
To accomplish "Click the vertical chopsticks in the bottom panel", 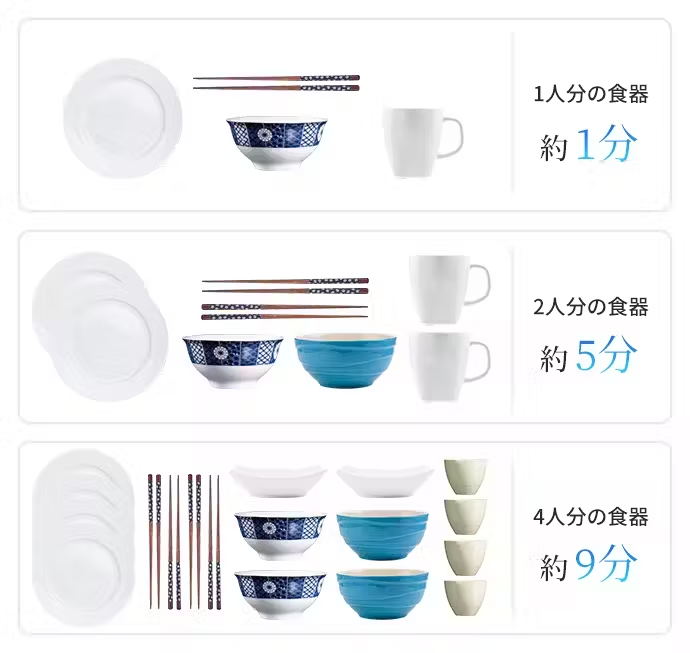I will coord(184,541).
